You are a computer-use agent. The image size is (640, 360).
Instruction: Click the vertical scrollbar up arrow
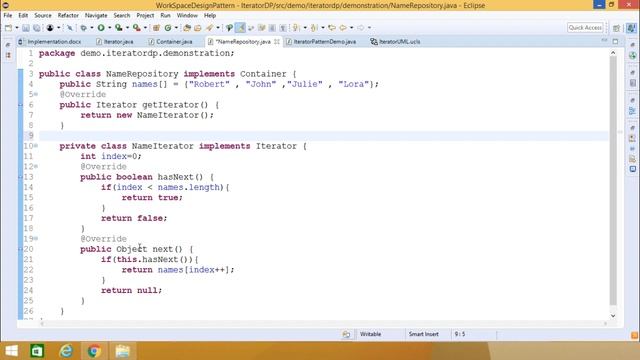pyautogui.click(x=613, y=53)
